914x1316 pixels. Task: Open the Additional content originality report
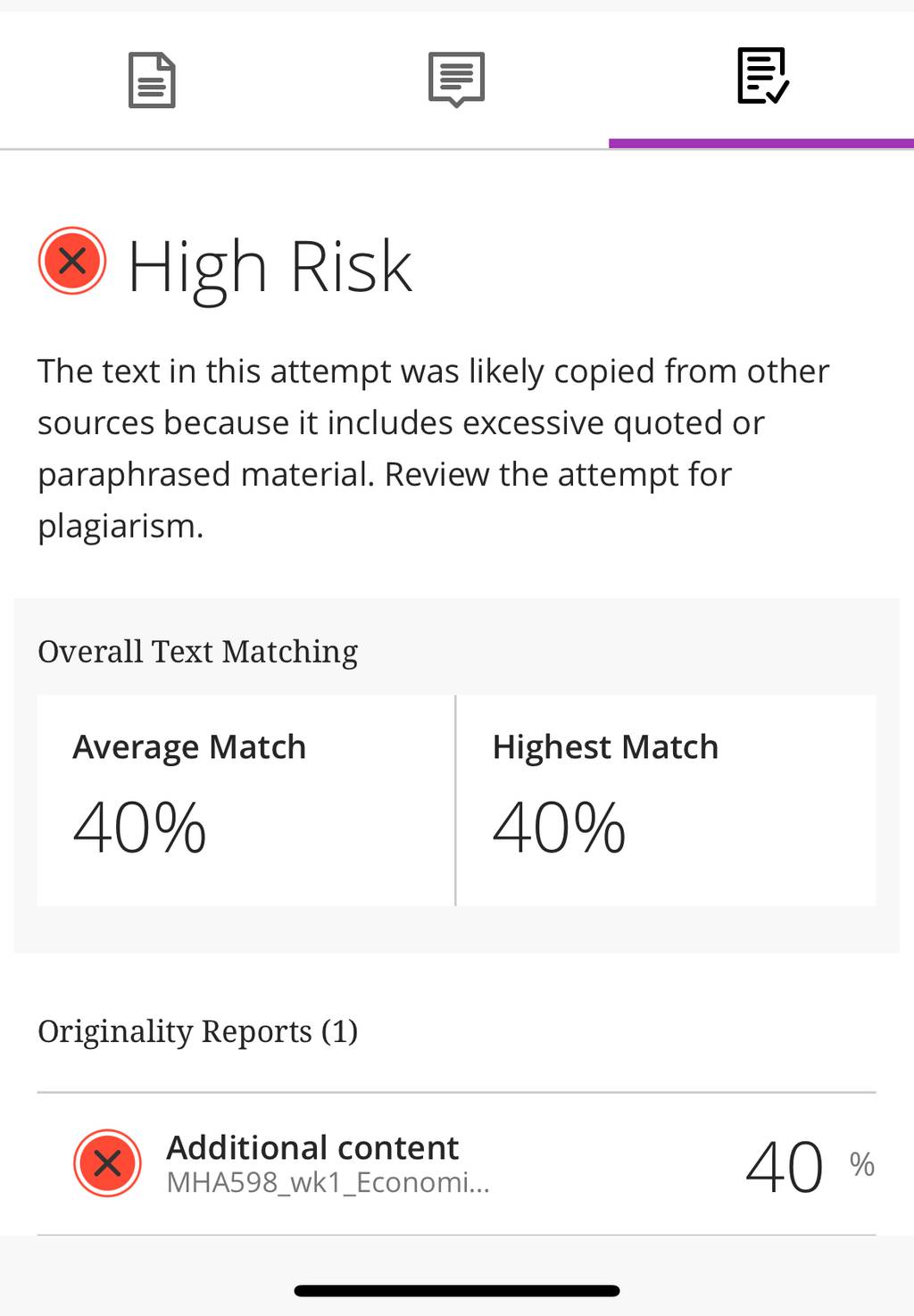pyautogui.click(x=456, y=1164)
